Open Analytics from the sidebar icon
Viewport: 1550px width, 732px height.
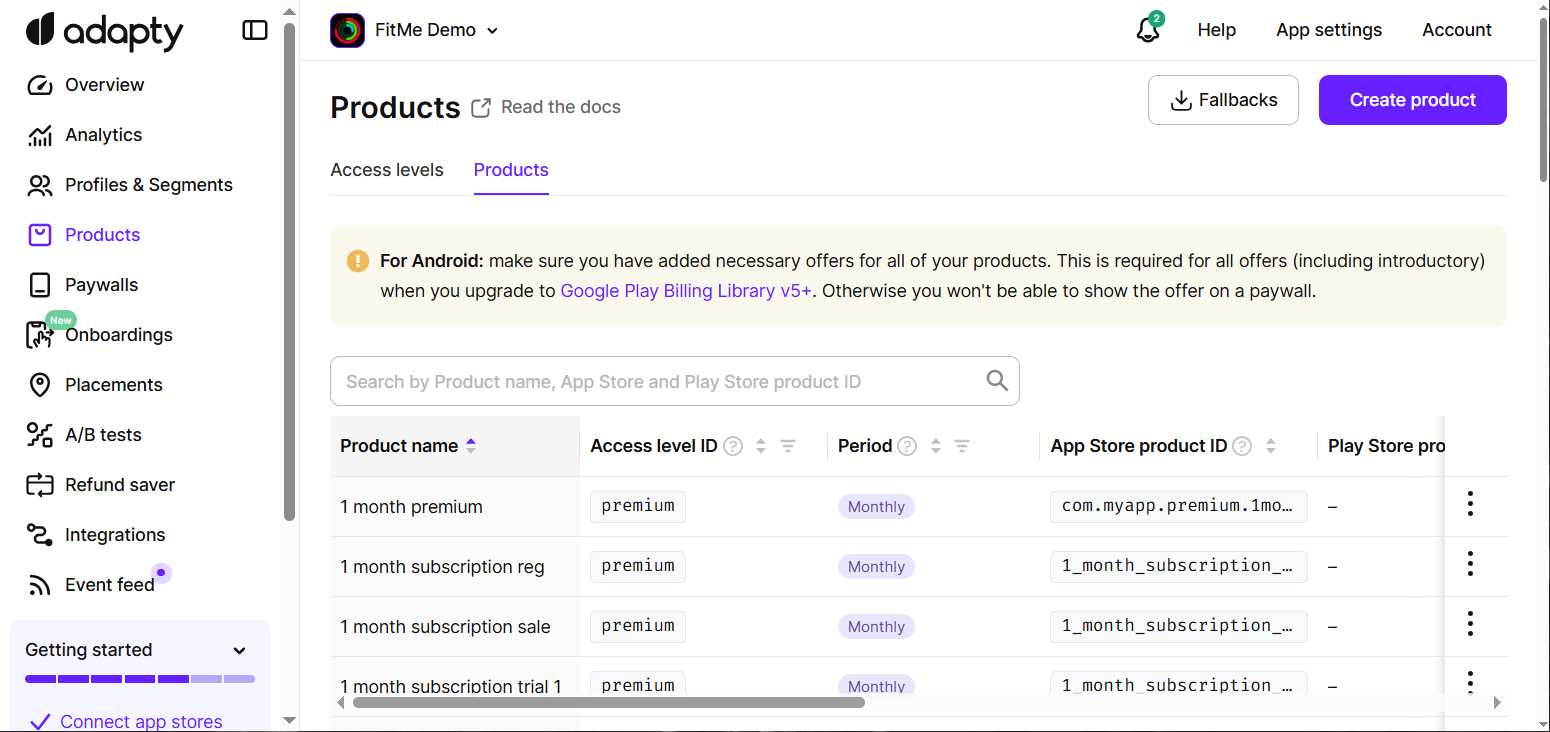click(x=38, y=134)
